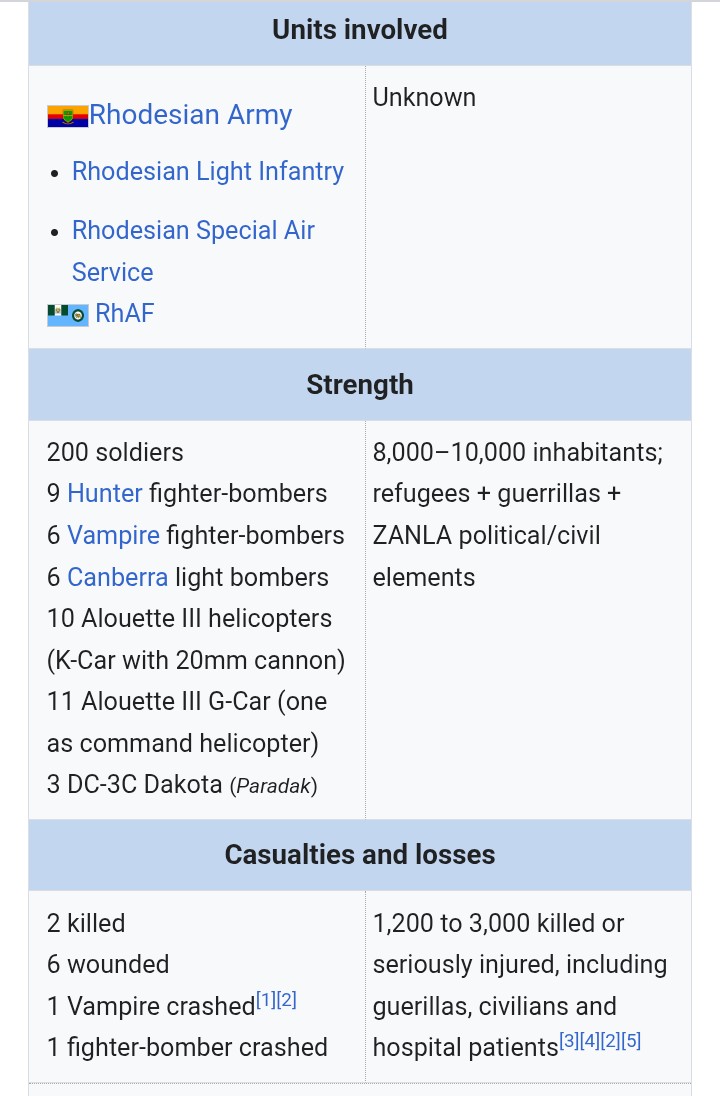Click the Casualties and losses header

point(359,854)
